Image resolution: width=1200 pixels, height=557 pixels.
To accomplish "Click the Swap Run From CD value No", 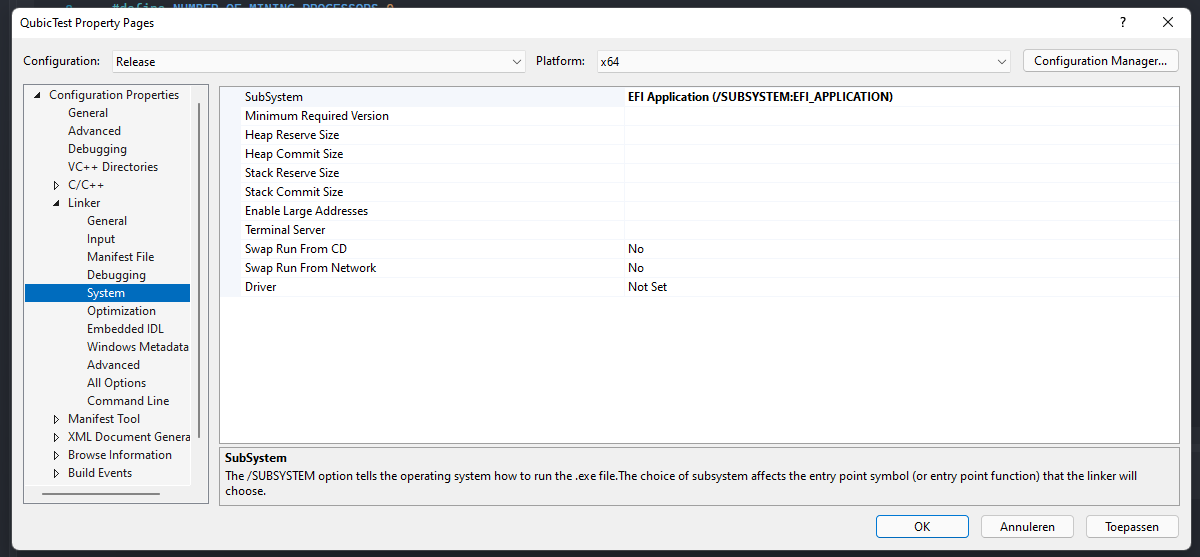I will pos(636,249).
